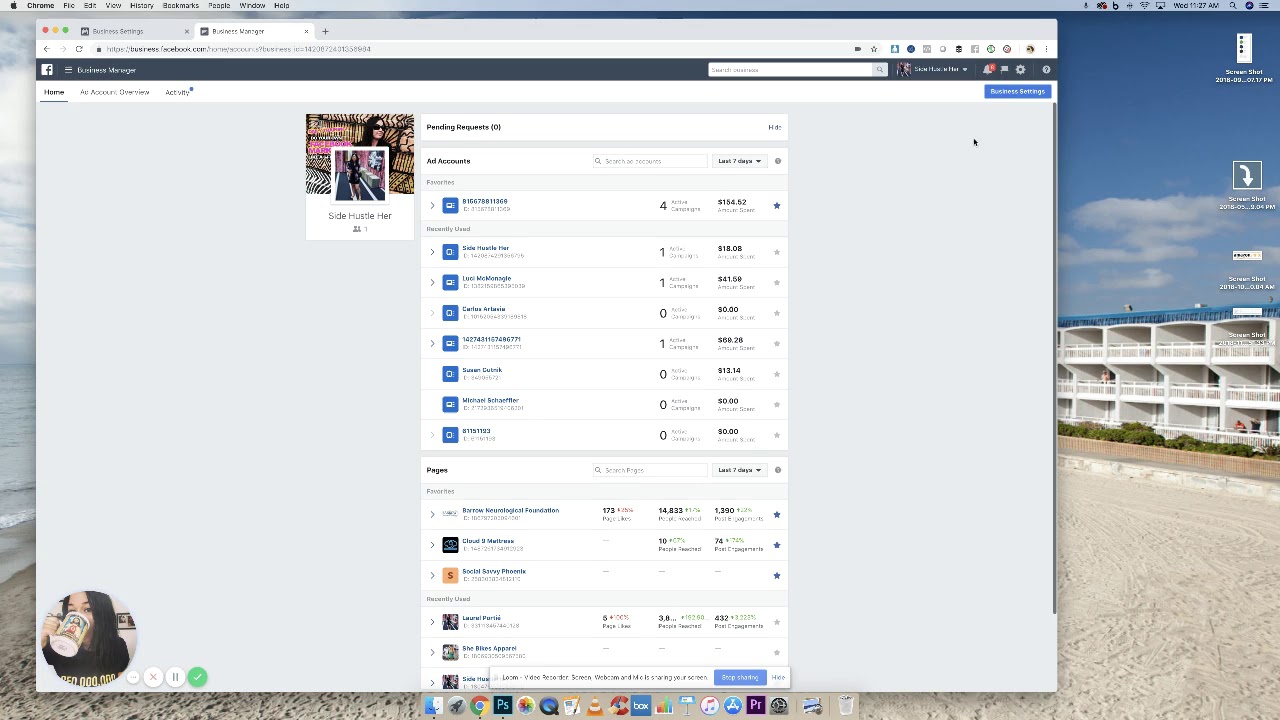Open the She Bikes Apparel page link
The width and height of the screenshot is (1280, 720).
489,648
